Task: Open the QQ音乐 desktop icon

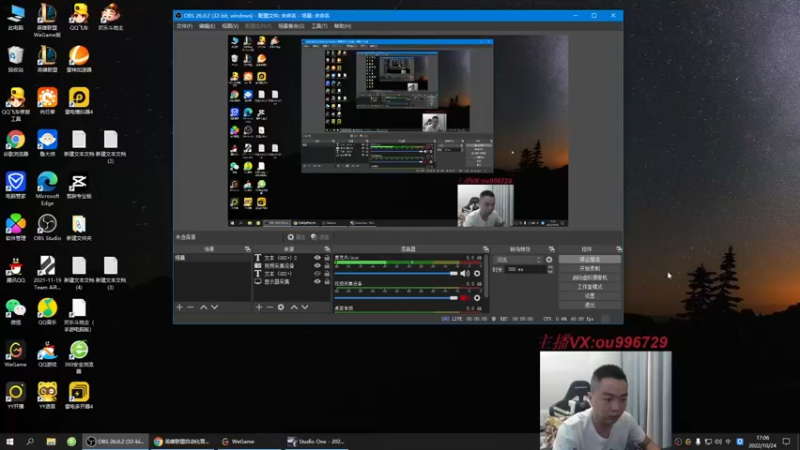Action: pos(47,312)
